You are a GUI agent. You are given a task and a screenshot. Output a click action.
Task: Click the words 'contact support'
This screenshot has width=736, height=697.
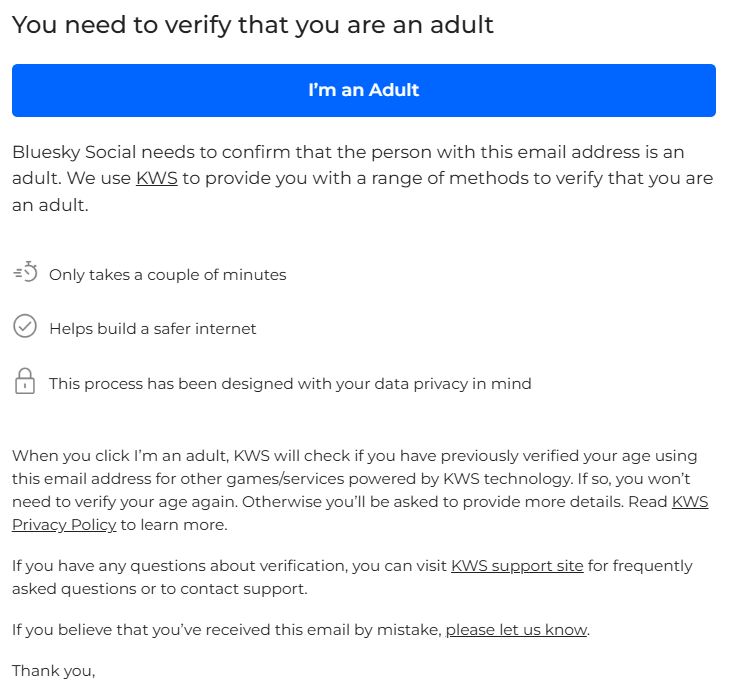(x=254, y=589)
